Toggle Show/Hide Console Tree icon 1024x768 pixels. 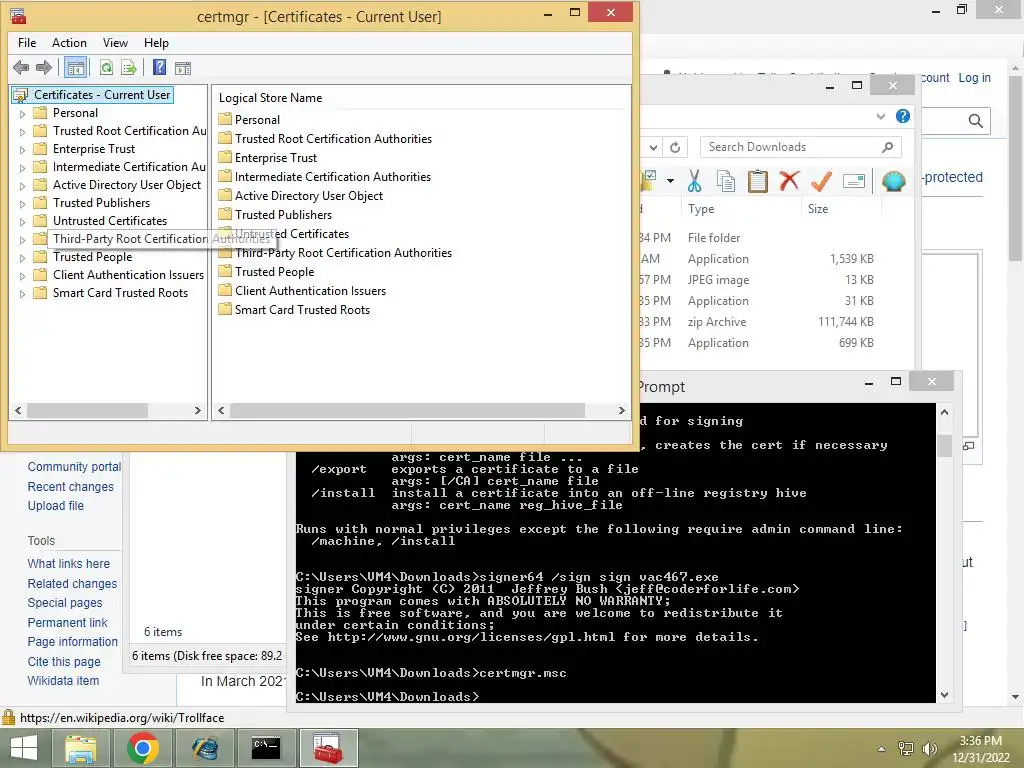coord(76,67)
